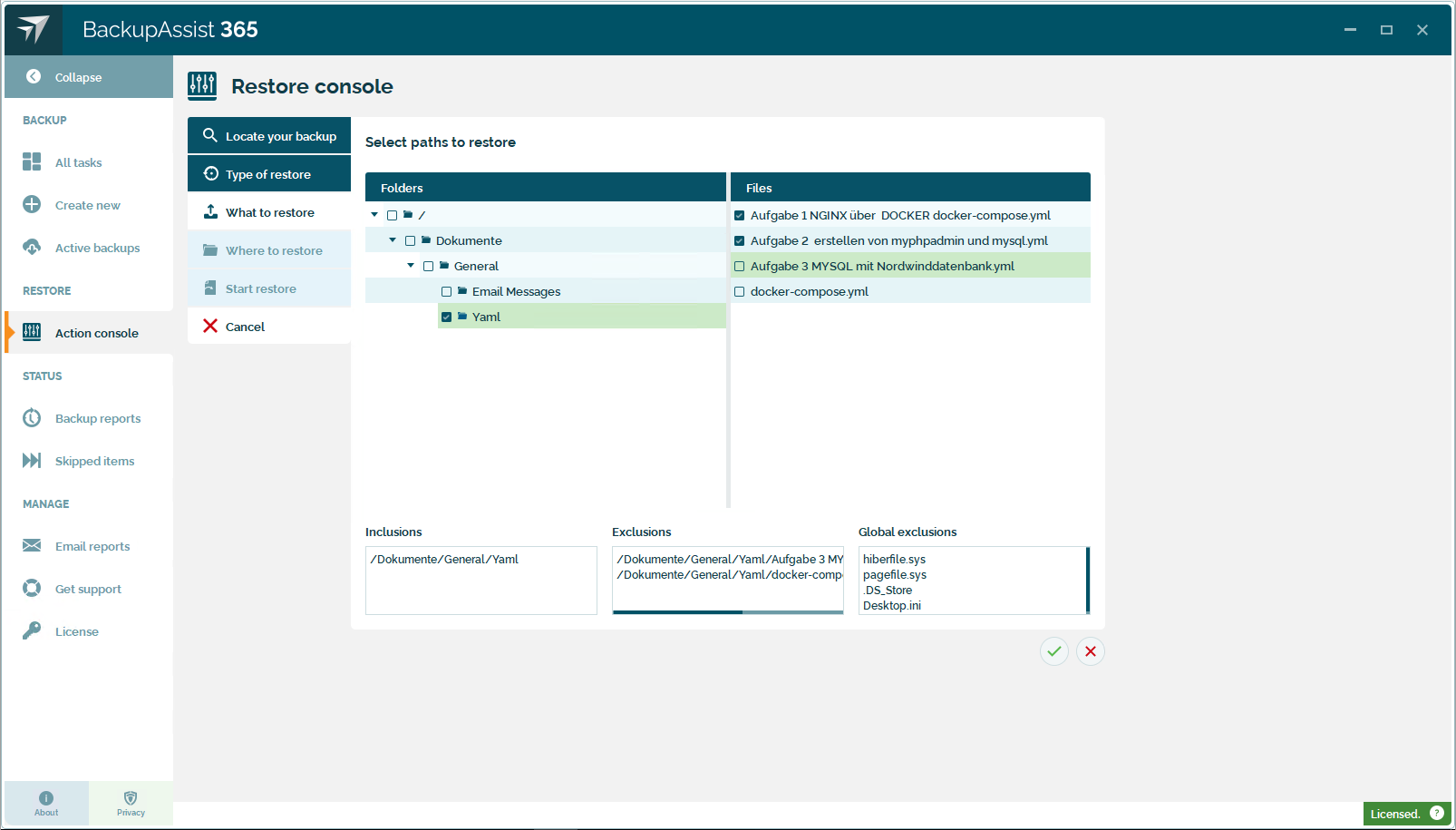Viewport: 1456px width, 830px height.
Task: Select hiberfile.sys in Global exclusions
Action: tap(894, 560)
